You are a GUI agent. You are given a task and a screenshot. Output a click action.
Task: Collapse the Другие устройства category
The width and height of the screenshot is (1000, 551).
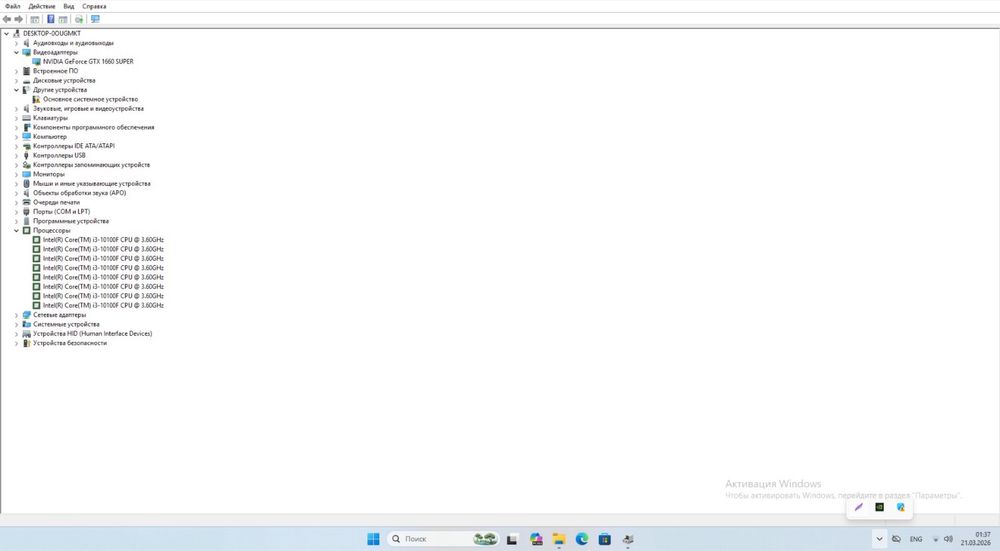click(x=17, y=90)
